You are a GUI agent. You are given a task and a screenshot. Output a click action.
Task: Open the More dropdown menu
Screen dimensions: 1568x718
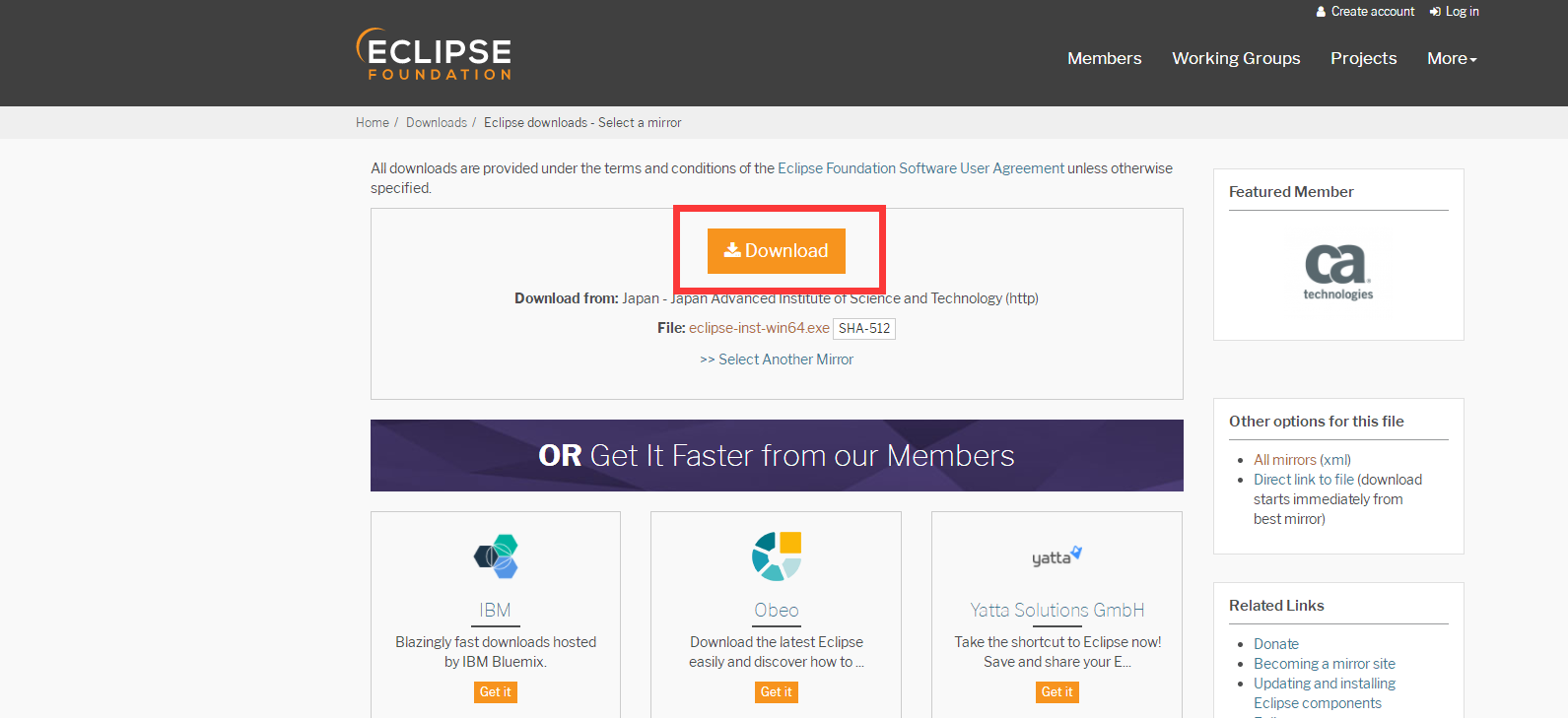(x=1452, y=58)
